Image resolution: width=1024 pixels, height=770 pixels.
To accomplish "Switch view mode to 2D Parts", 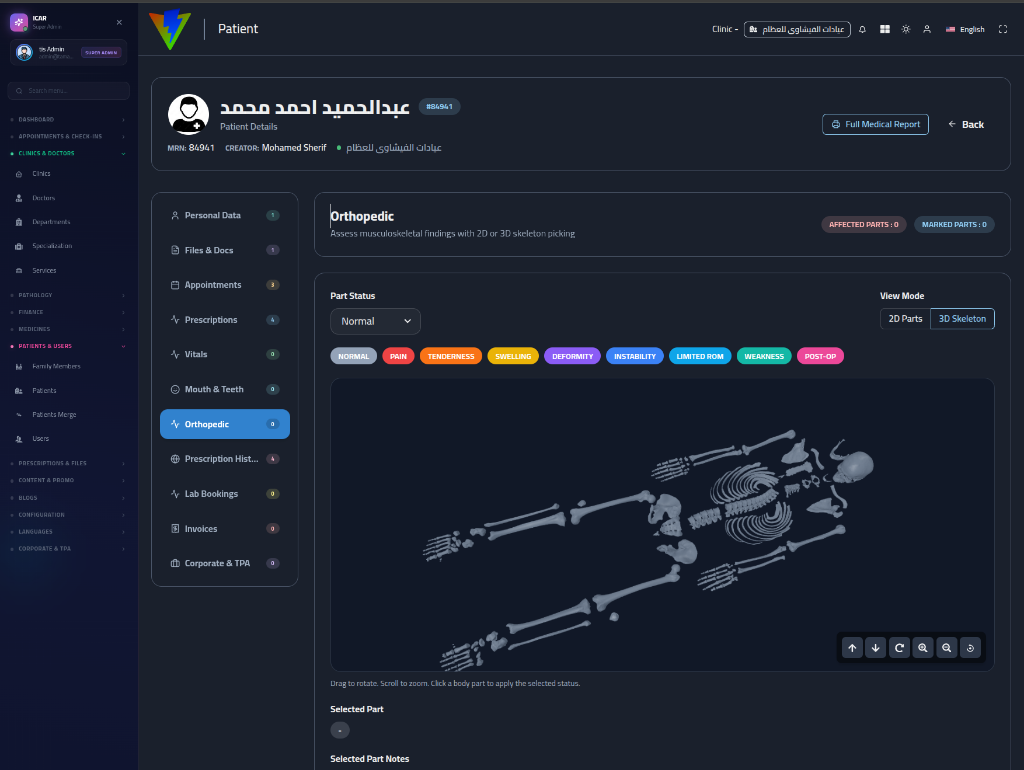I will pyautogui.click(x=905, y=319).
